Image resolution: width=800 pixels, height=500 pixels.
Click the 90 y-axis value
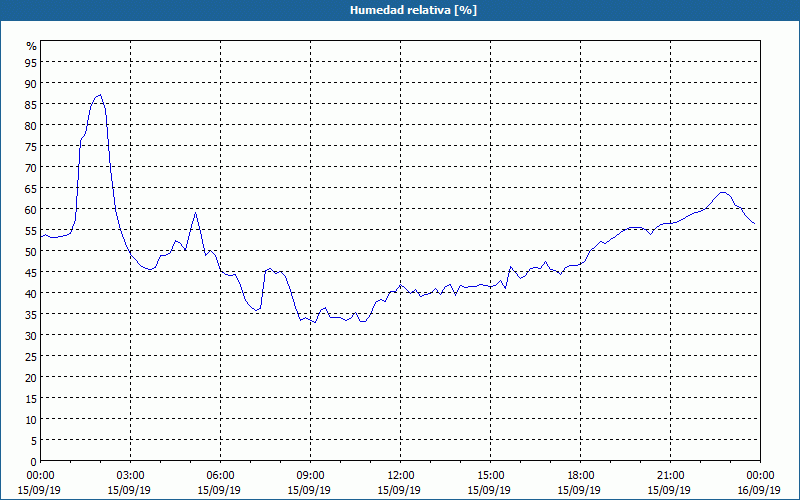[31, 83]
